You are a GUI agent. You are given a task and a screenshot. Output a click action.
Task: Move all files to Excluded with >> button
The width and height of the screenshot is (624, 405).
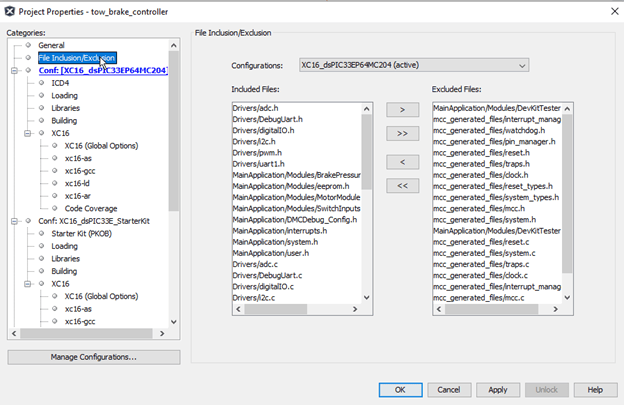click(401, 134)
